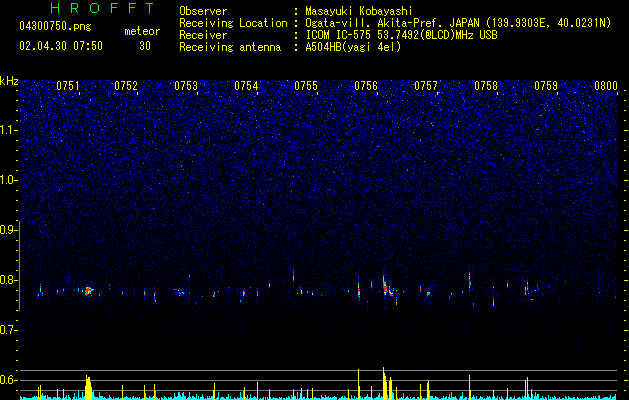The image size is (629, 400).
Task: Select receiver text ICOM IC-575 53.7492 MHz USB
Action: pyautogui.click(x=401, y=35)
